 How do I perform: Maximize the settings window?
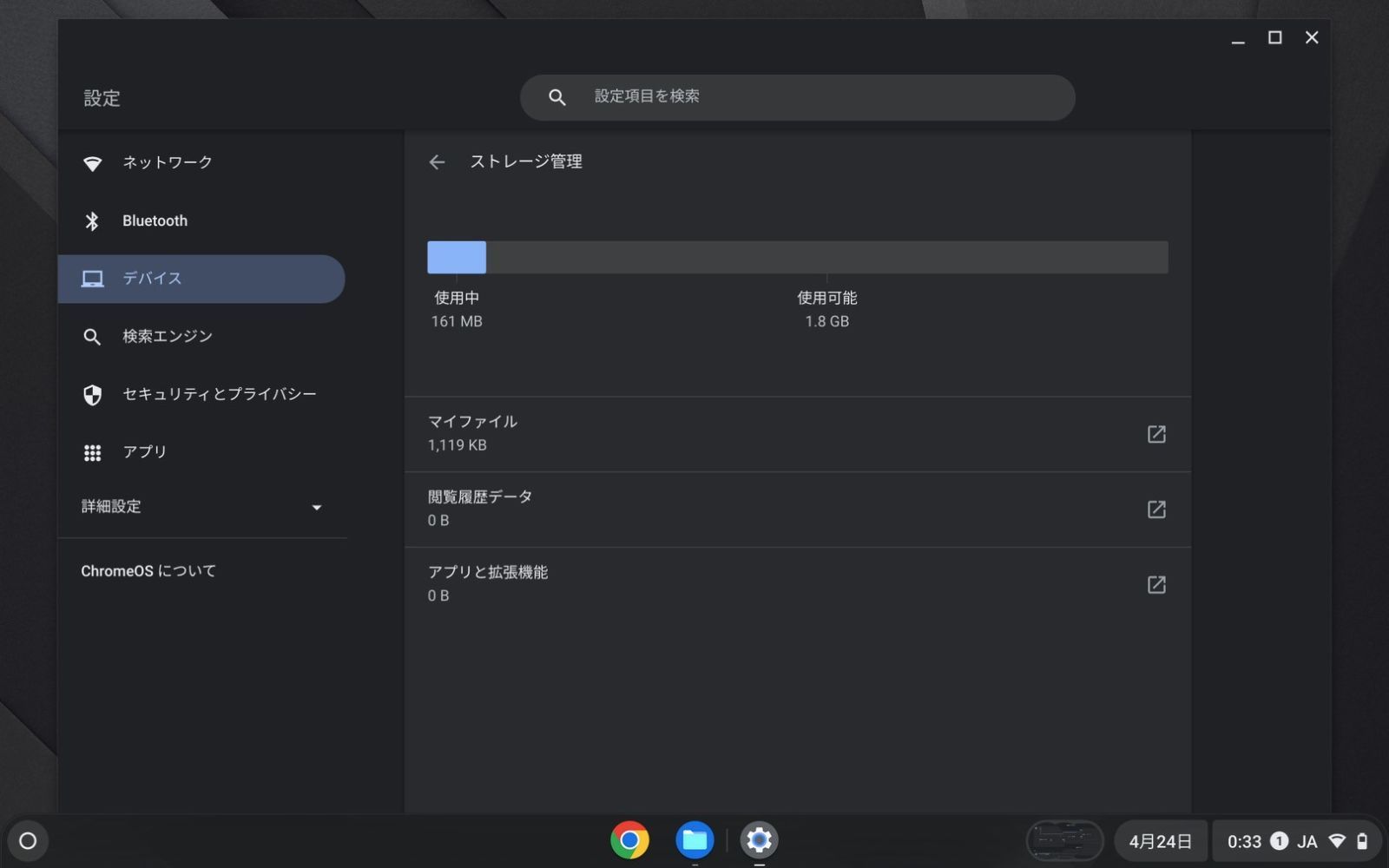click(x=1274, y=37)
